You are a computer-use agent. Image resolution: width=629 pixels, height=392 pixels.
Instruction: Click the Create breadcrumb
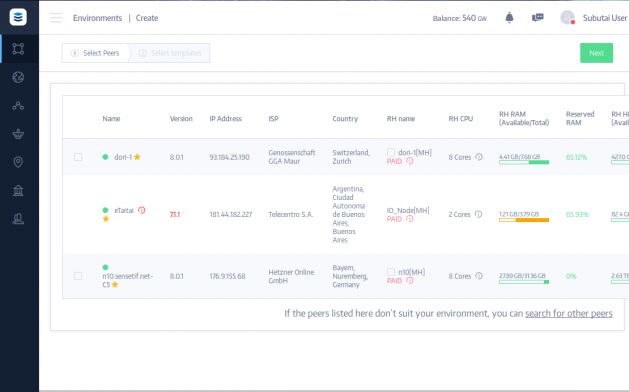pyautogui.click(x=147, y=18)
